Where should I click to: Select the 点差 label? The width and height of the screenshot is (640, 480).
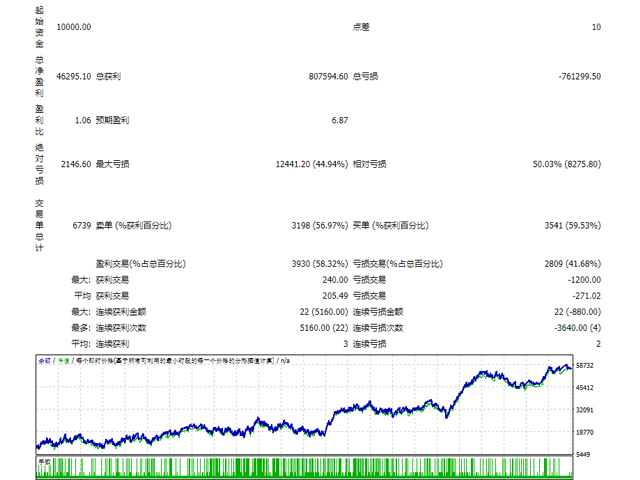point(361,27)
